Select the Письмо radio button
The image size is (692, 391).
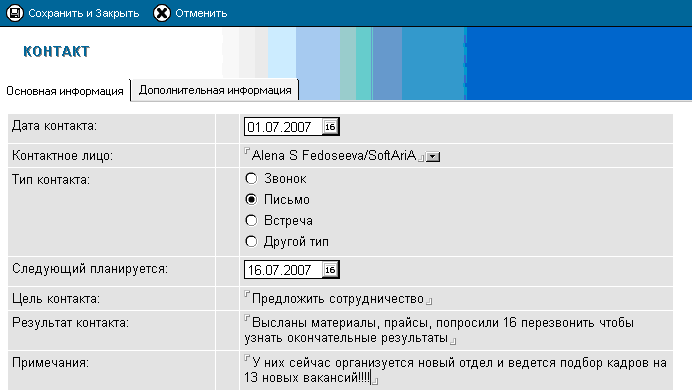click(x=251, y=199)
